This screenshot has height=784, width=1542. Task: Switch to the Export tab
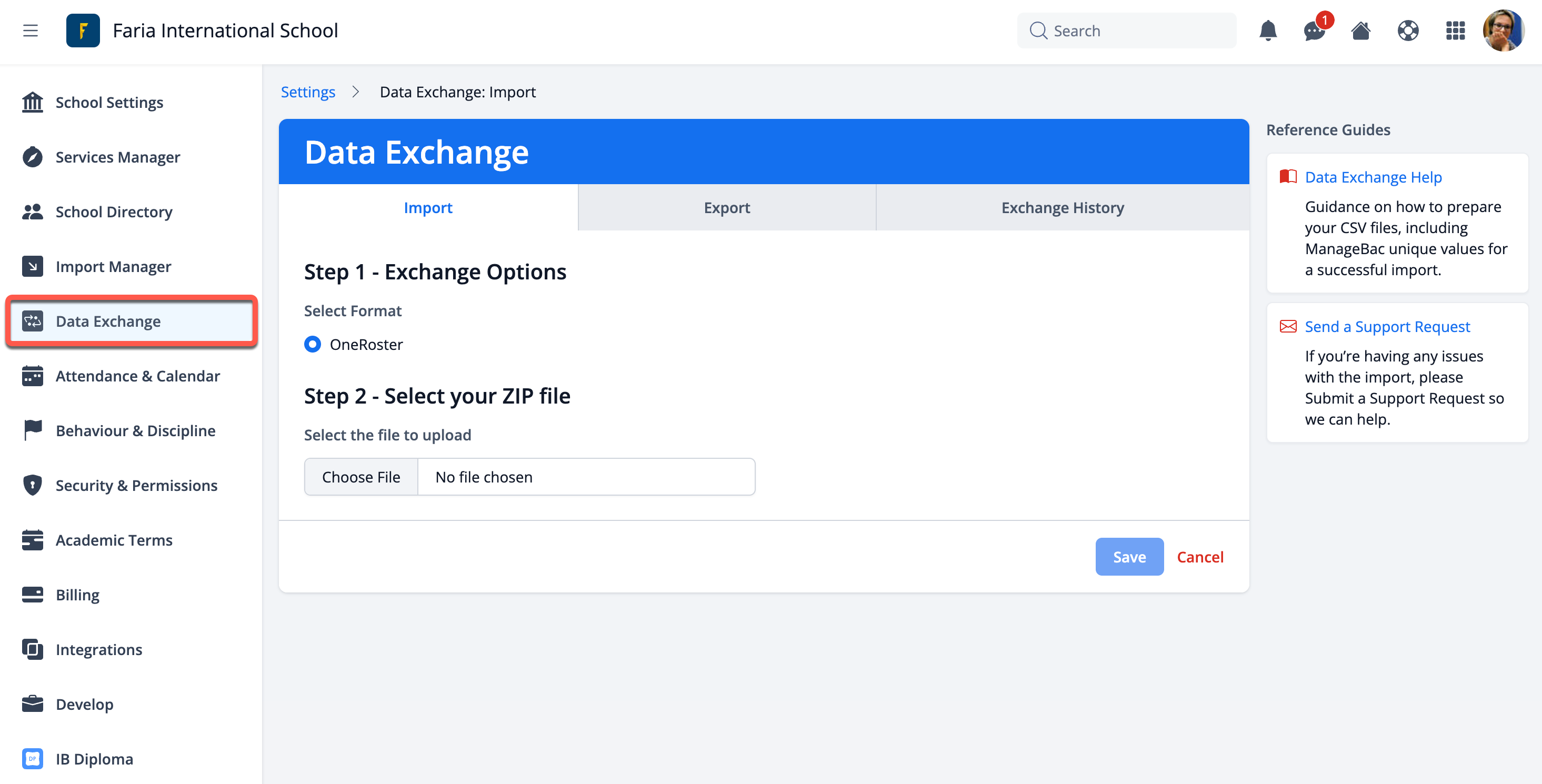click(727, 208)
